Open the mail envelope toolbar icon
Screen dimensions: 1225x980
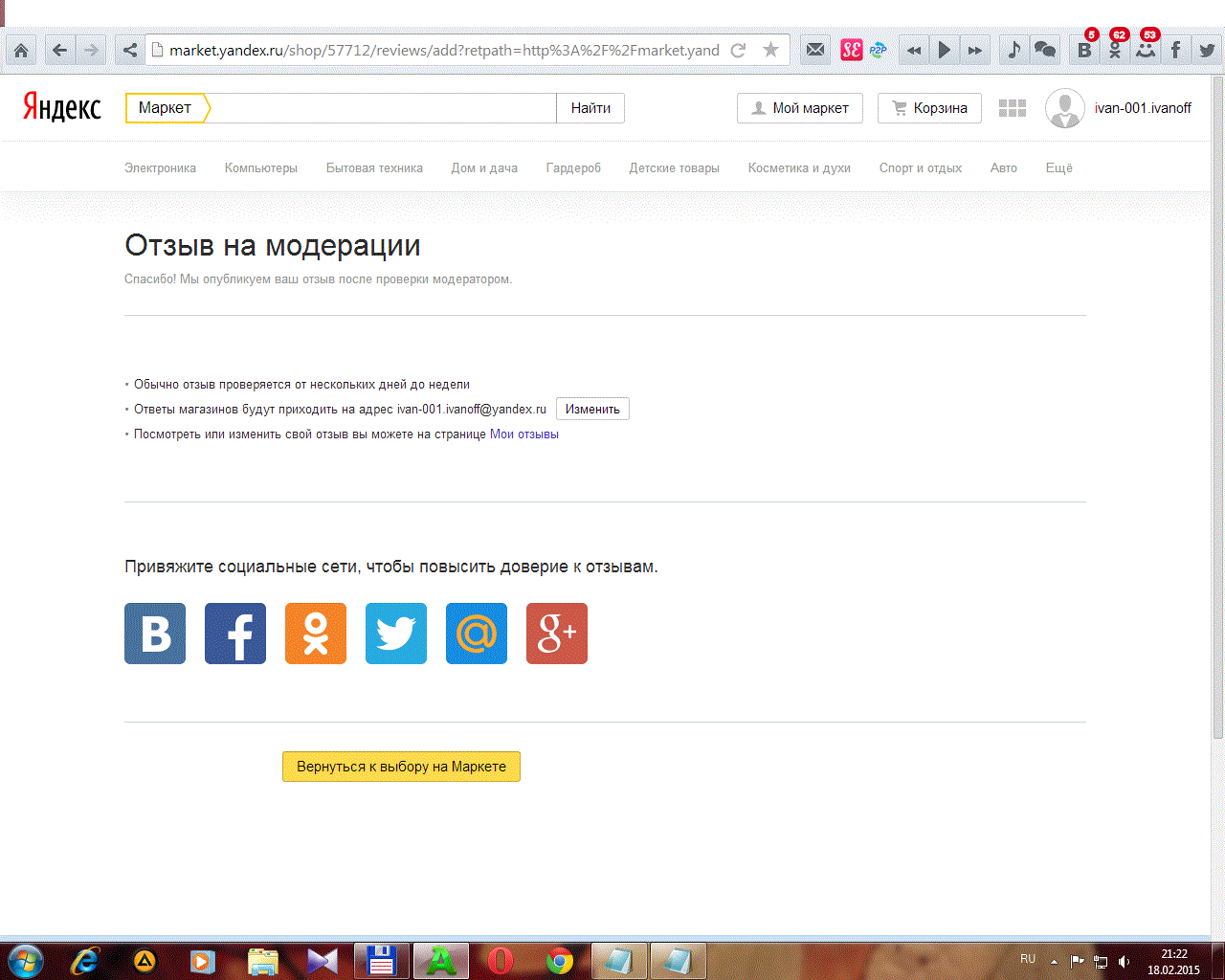pos(815,50)
